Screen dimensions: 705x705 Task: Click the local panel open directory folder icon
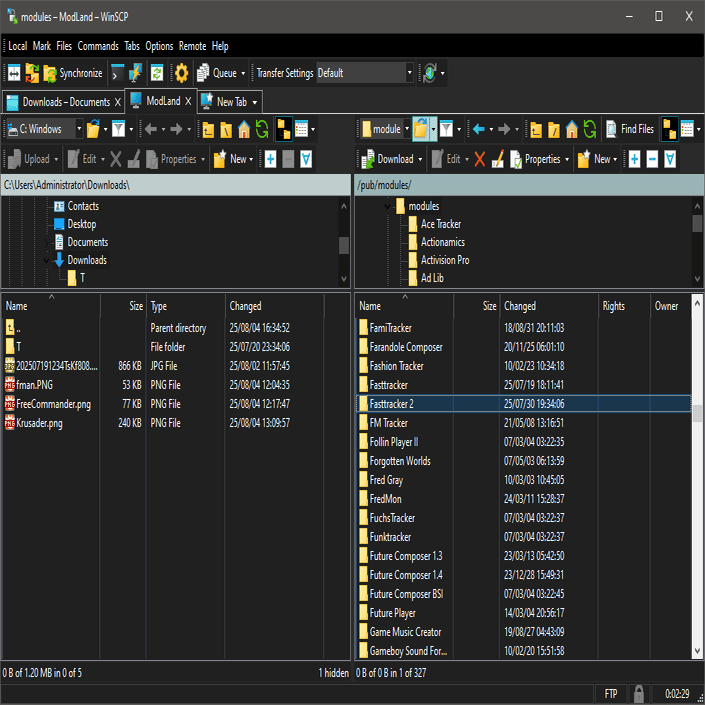point(94,129)
